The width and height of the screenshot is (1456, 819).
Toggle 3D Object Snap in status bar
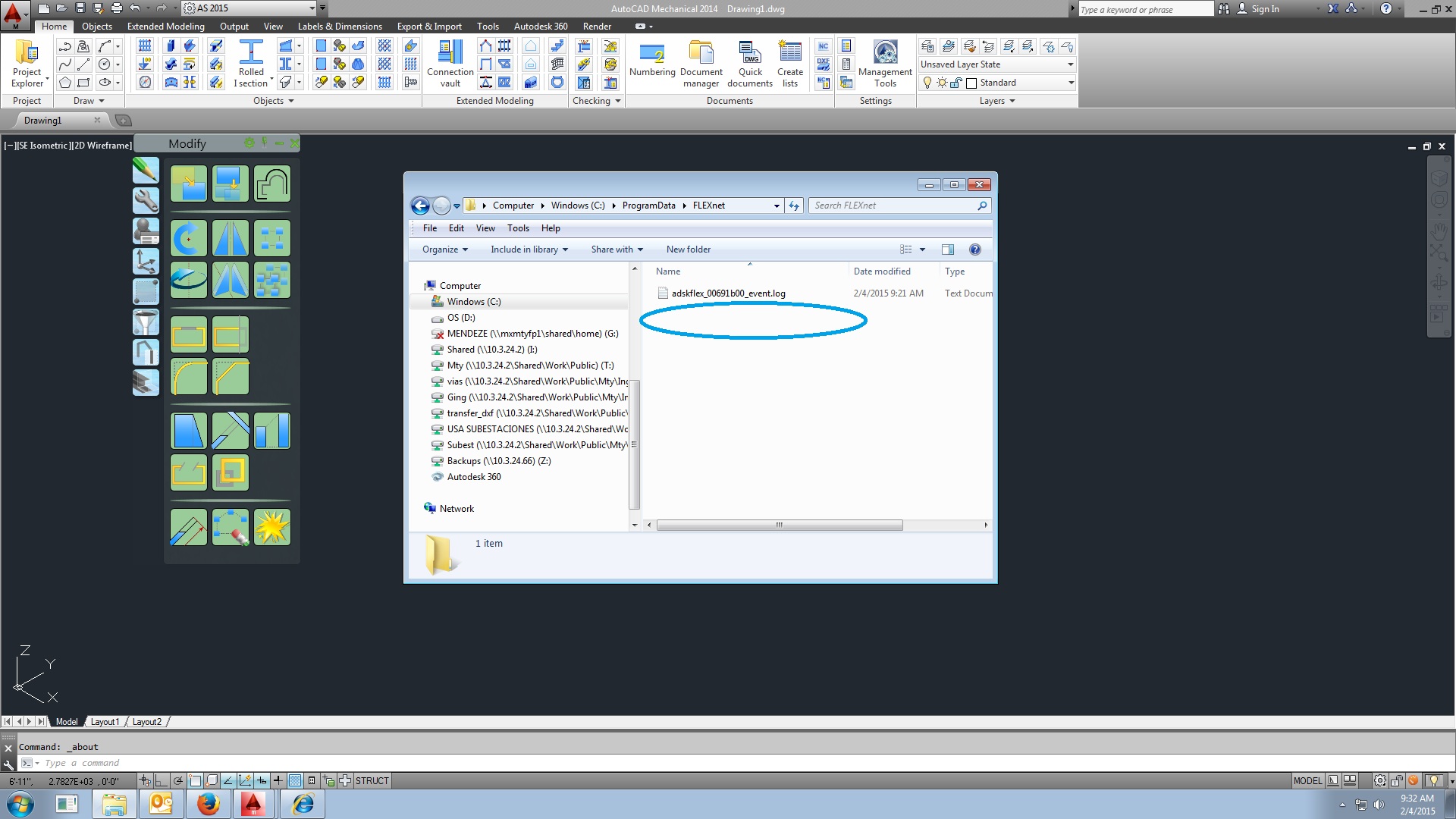(212, 780)
